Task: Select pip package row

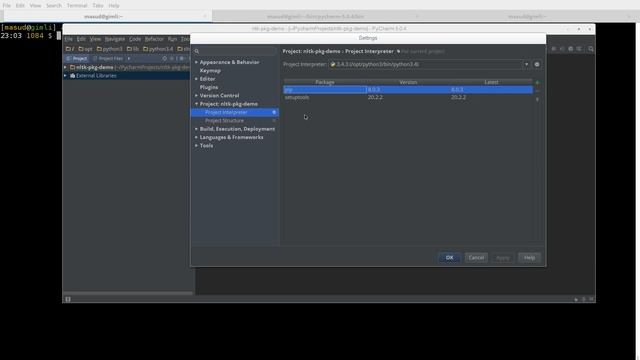Action: pos(408,89)
